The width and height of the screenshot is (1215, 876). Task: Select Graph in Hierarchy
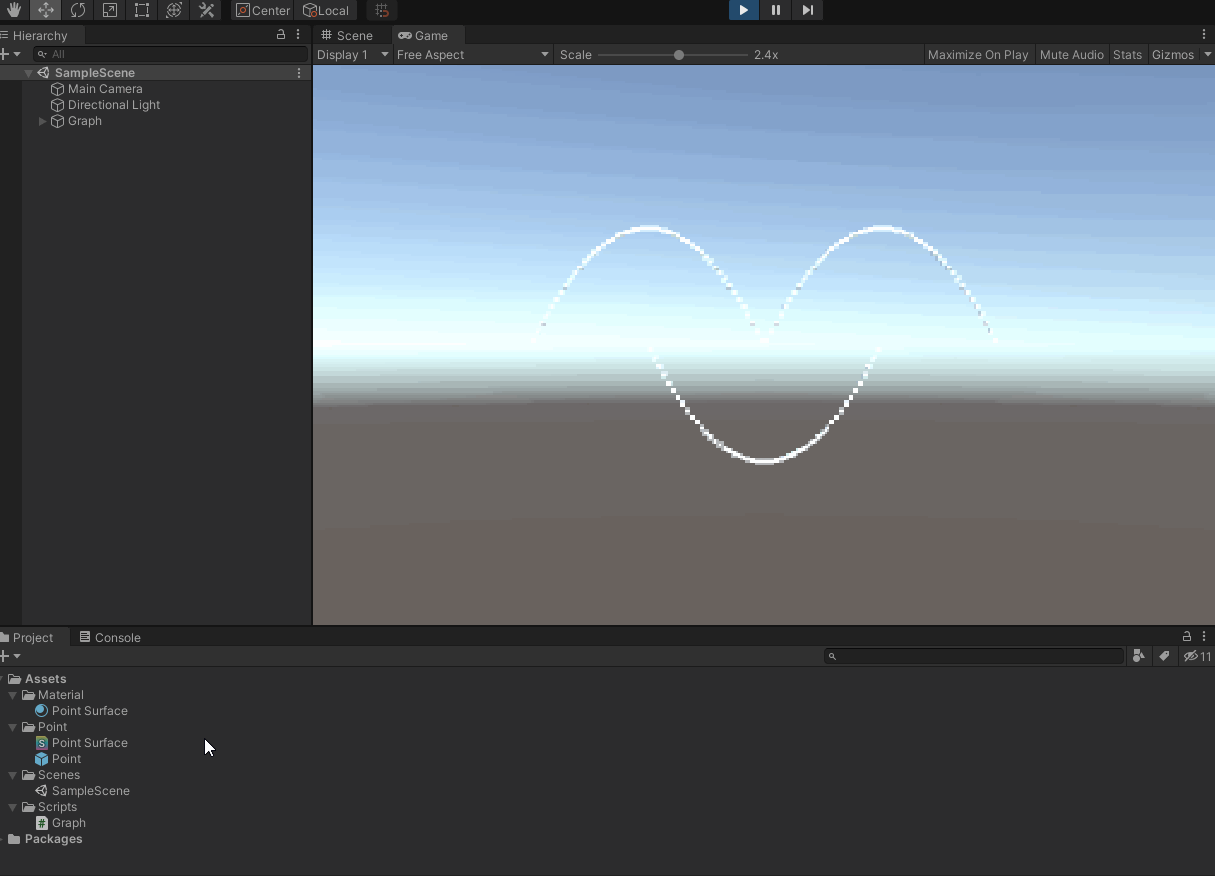[84, 121]
